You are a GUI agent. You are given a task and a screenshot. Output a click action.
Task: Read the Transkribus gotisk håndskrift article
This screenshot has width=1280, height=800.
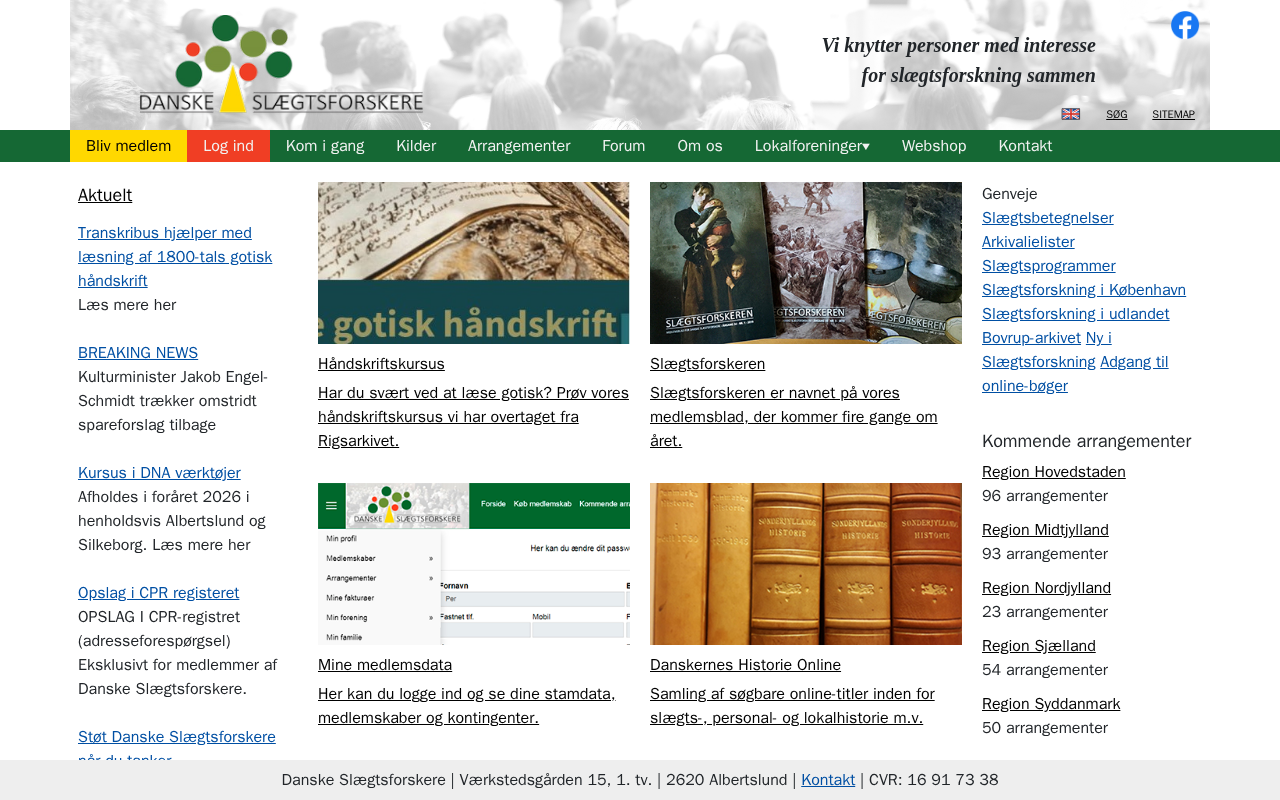[175, 257]
